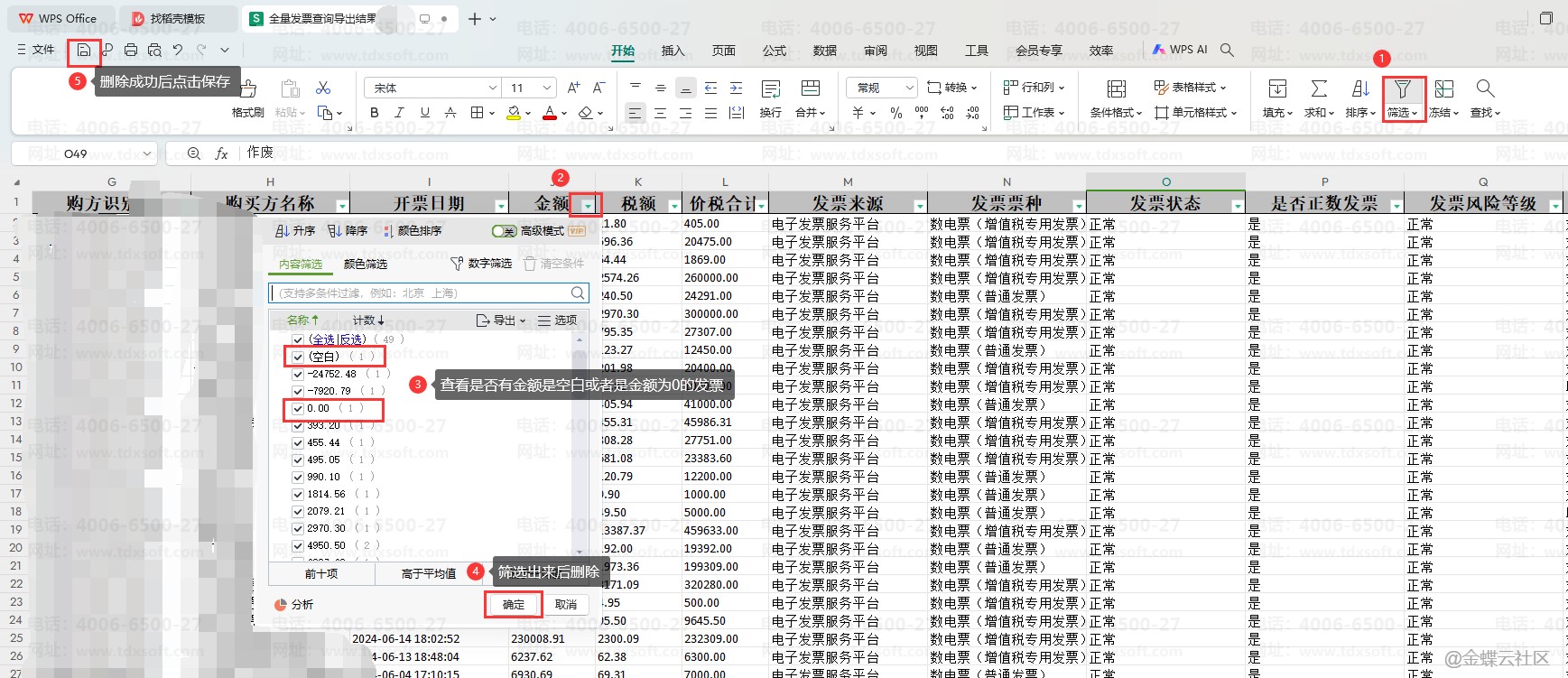
Task: Switch to the Insert (插入) ribbon tab
Action: pyautogui.click(x=673, y=51)
